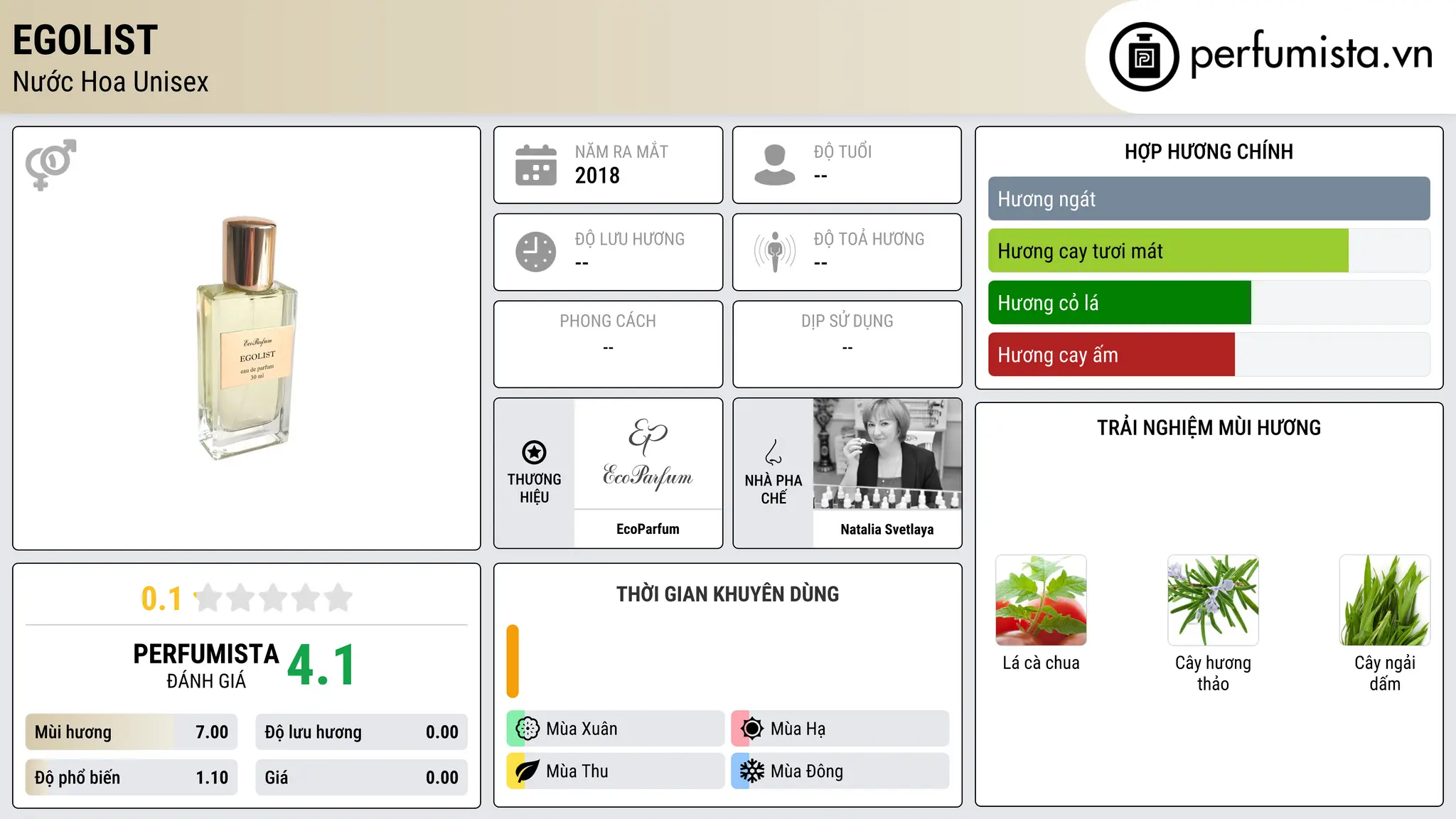Click the HỢP HƯƠNG CHÍNH heading

tap(1209, 151)
